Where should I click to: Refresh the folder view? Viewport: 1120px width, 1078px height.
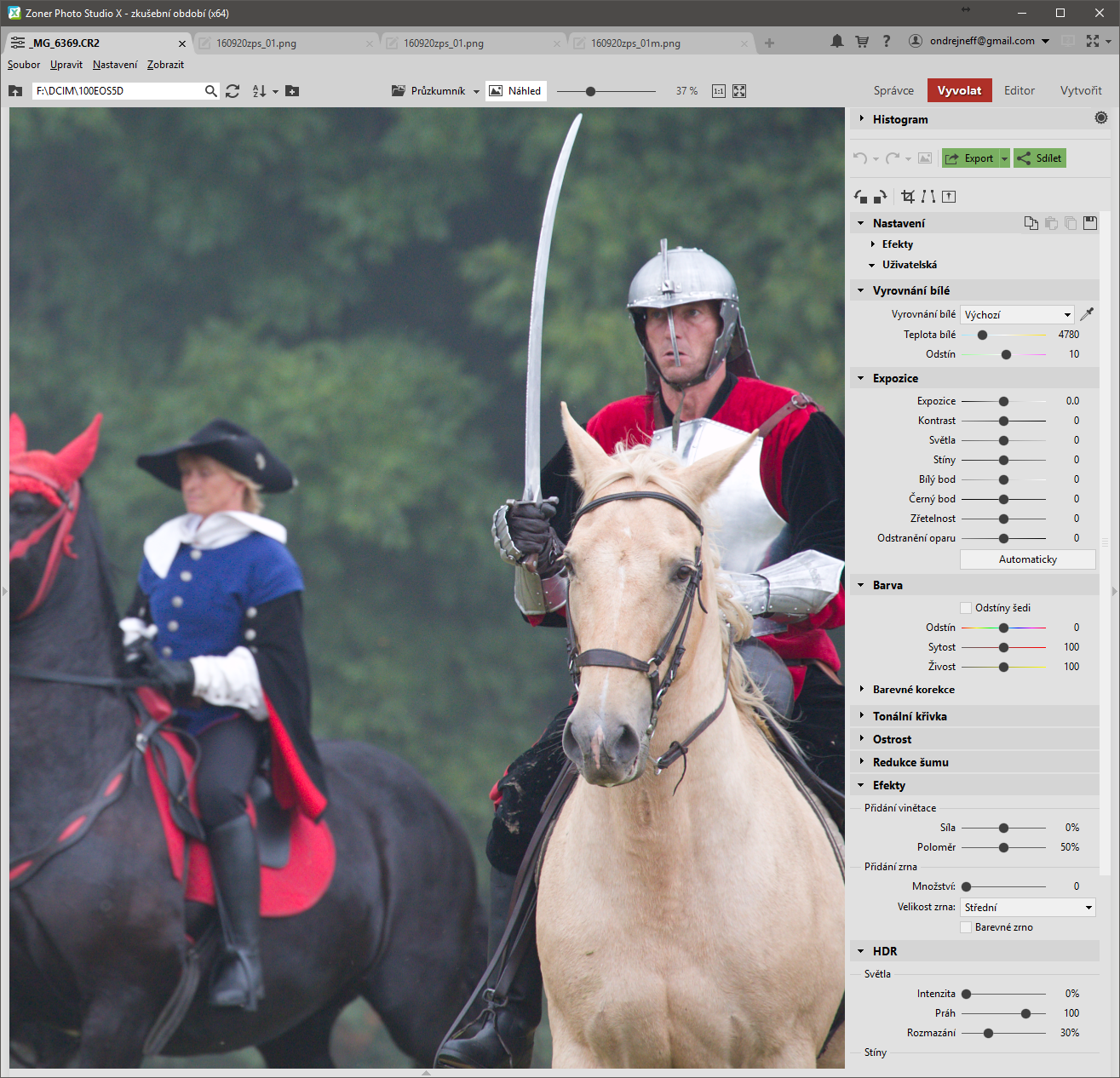click(x=233, y=91)
